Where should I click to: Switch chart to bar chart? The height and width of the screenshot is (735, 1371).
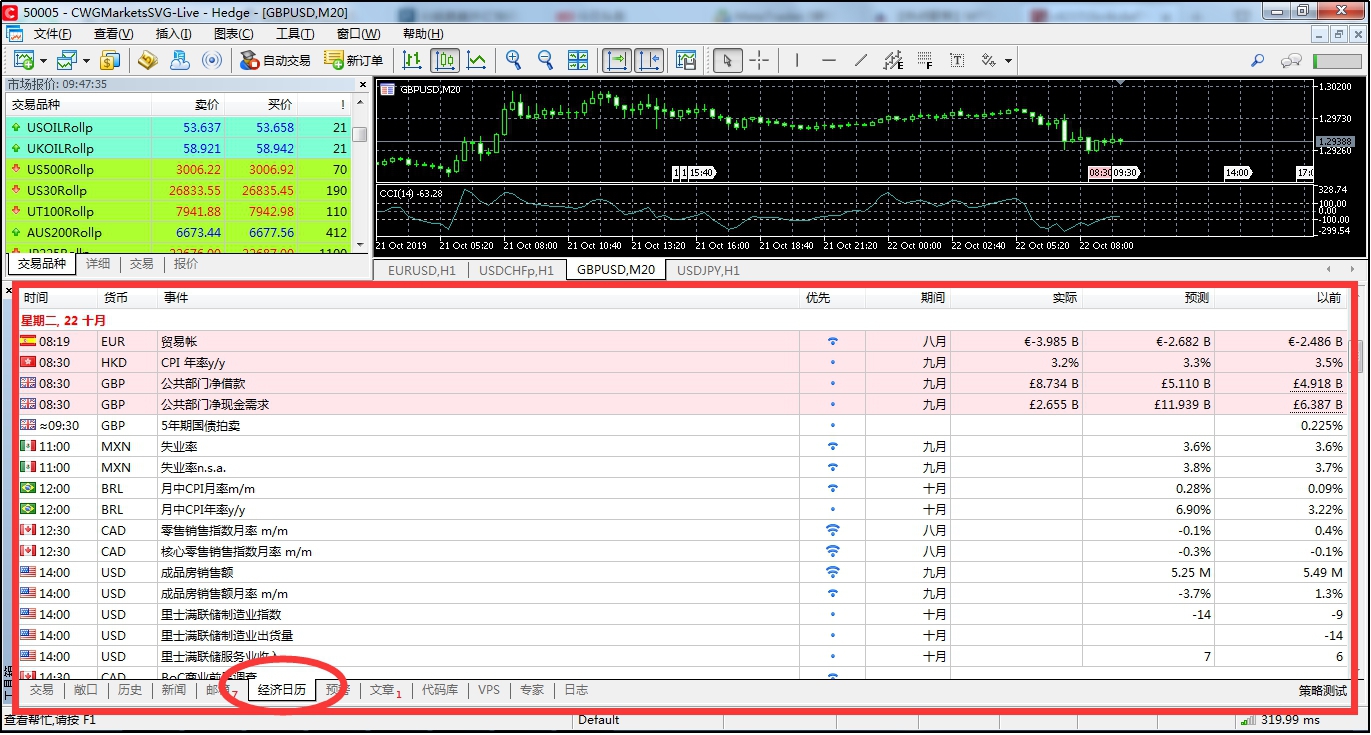(x=411, y=61)
